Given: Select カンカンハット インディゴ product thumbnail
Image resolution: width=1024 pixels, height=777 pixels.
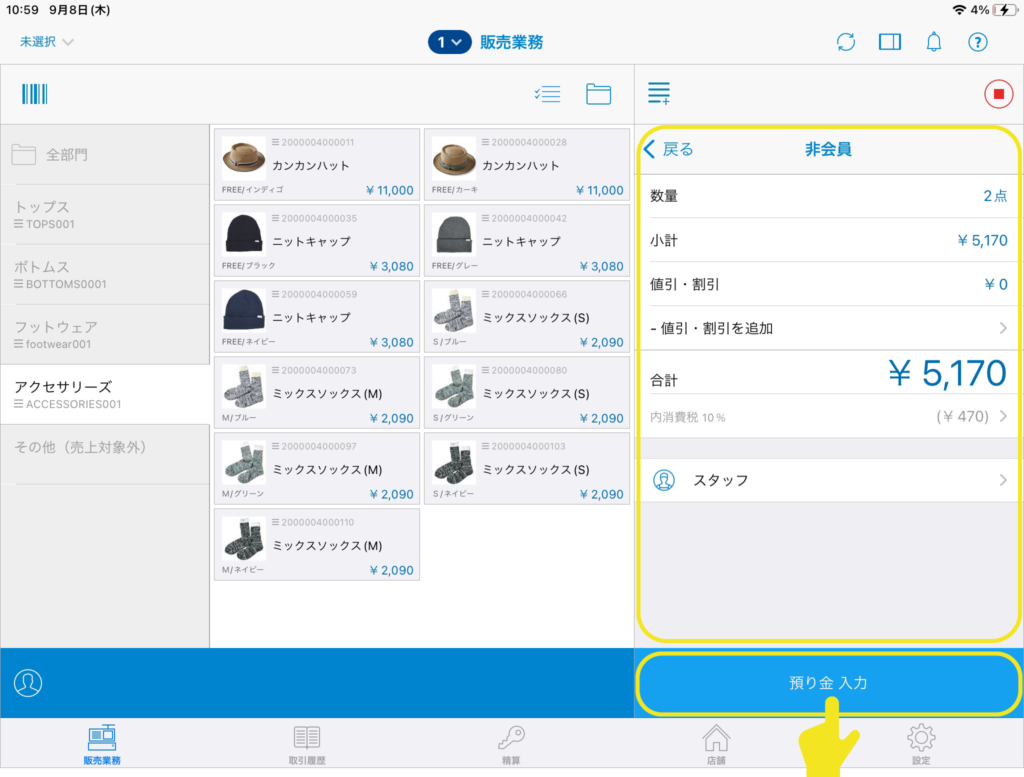Looking at the screenshot, I should point(244,158).
